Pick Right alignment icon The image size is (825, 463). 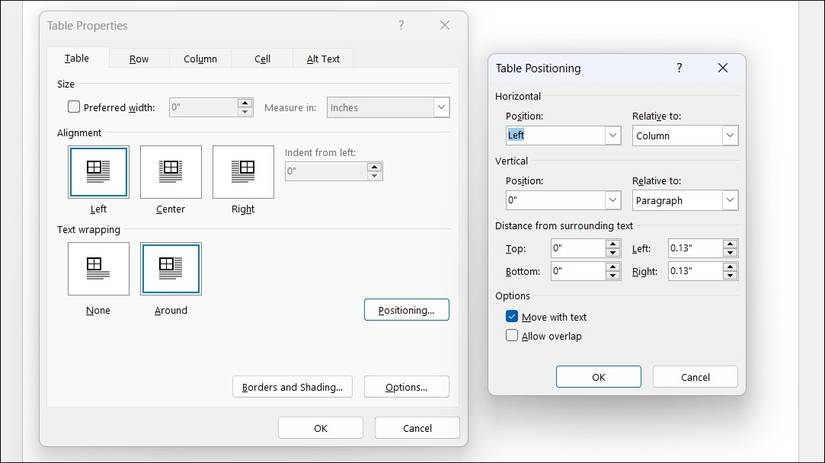(243, 171)
